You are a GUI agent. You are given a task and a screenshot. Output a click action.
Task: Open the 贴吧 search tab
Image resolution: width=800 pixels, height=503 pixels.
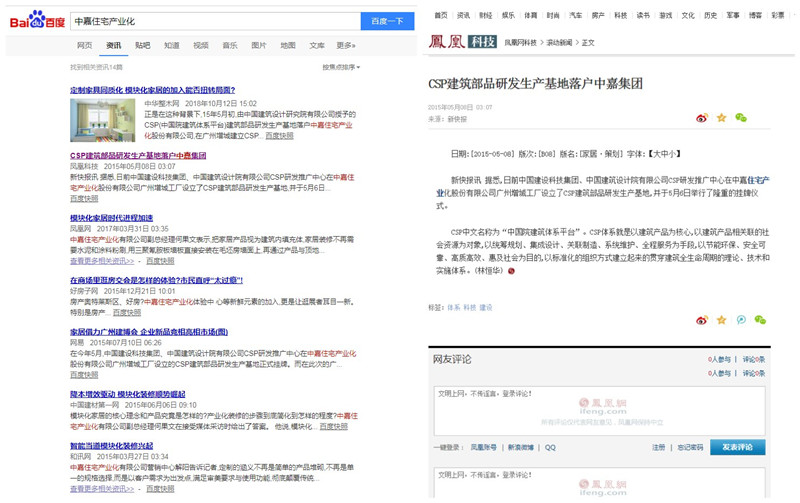(x=143, y=45)
